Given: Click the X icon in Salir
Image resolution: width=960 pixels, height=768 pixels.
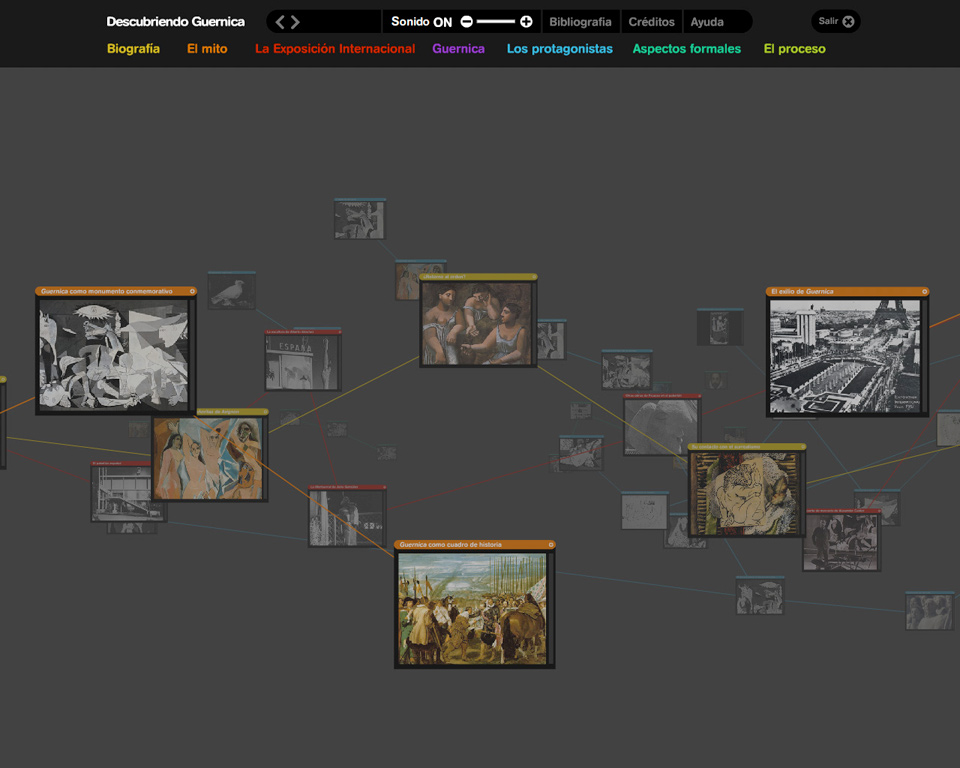Looking at the screenshot, I should click(849, 21).
